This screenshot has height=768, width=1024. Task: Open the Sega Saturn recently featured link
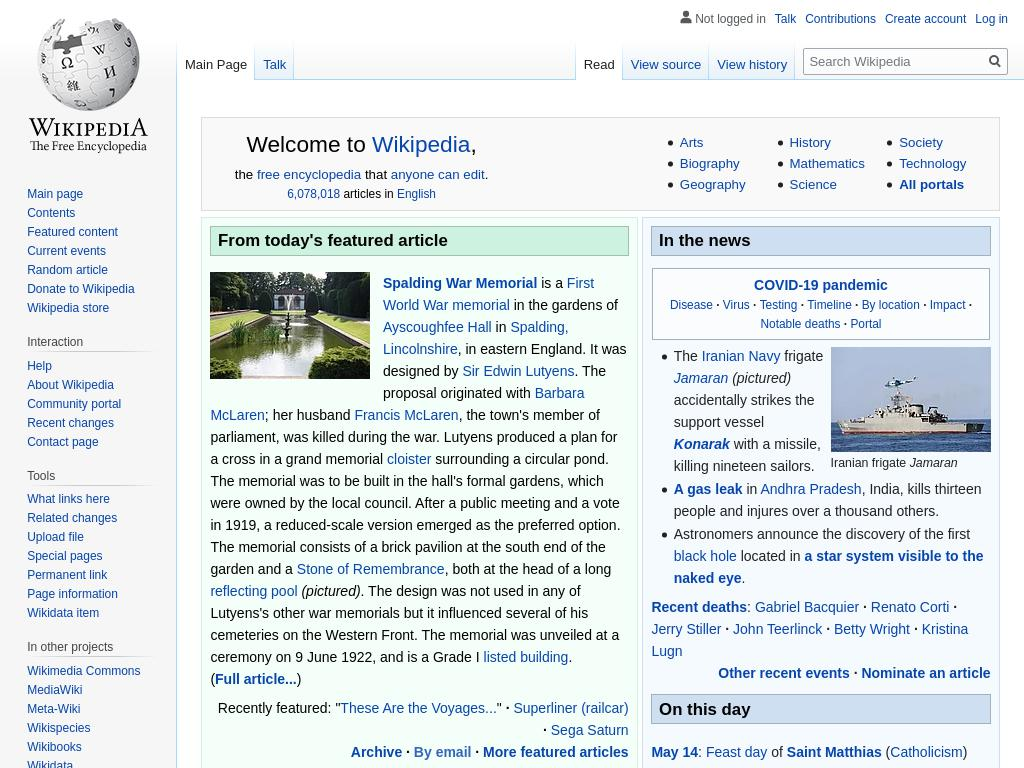[589, 730]
